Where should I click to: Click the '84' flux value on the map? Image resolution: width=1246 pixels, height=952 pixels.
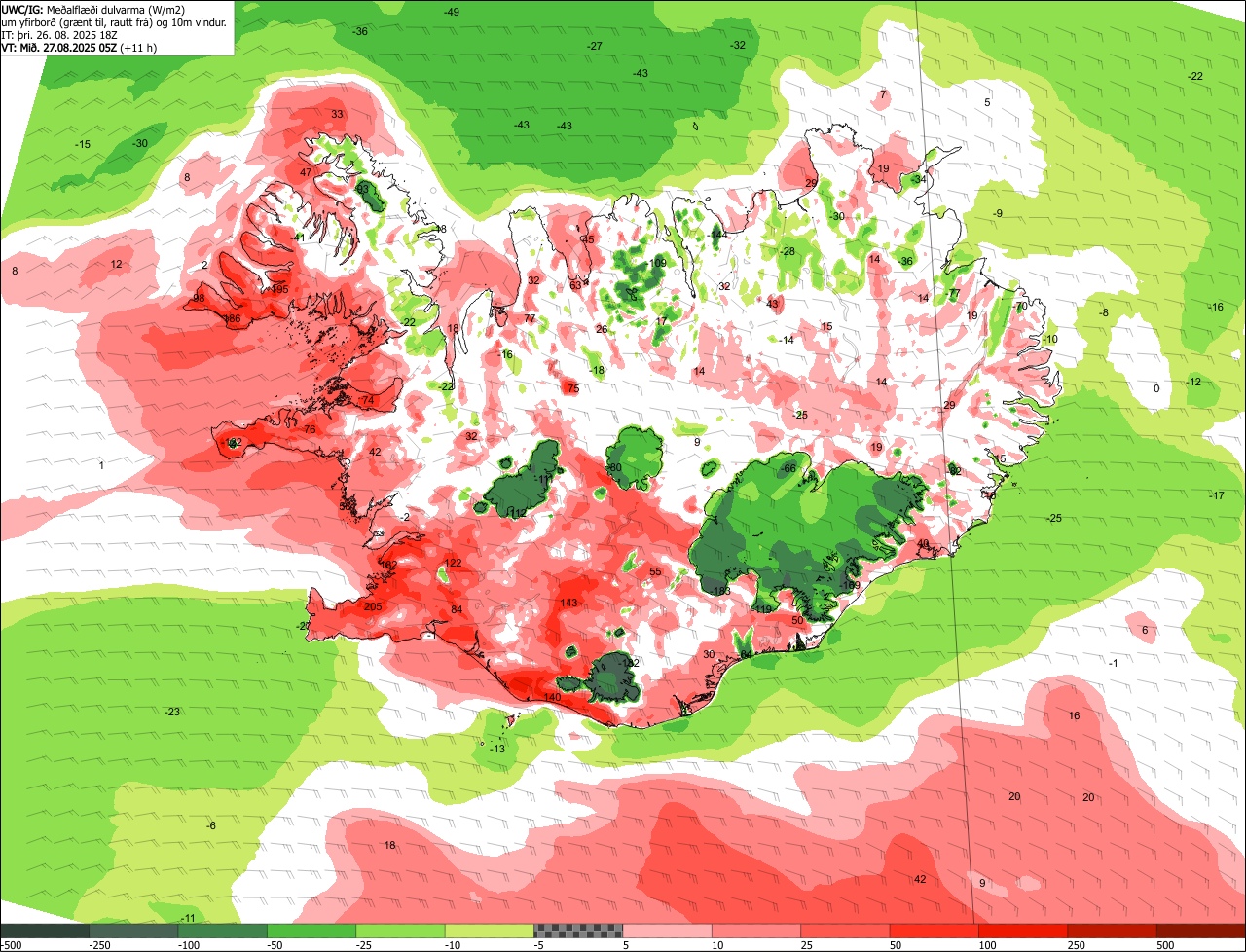click(457, 610)
